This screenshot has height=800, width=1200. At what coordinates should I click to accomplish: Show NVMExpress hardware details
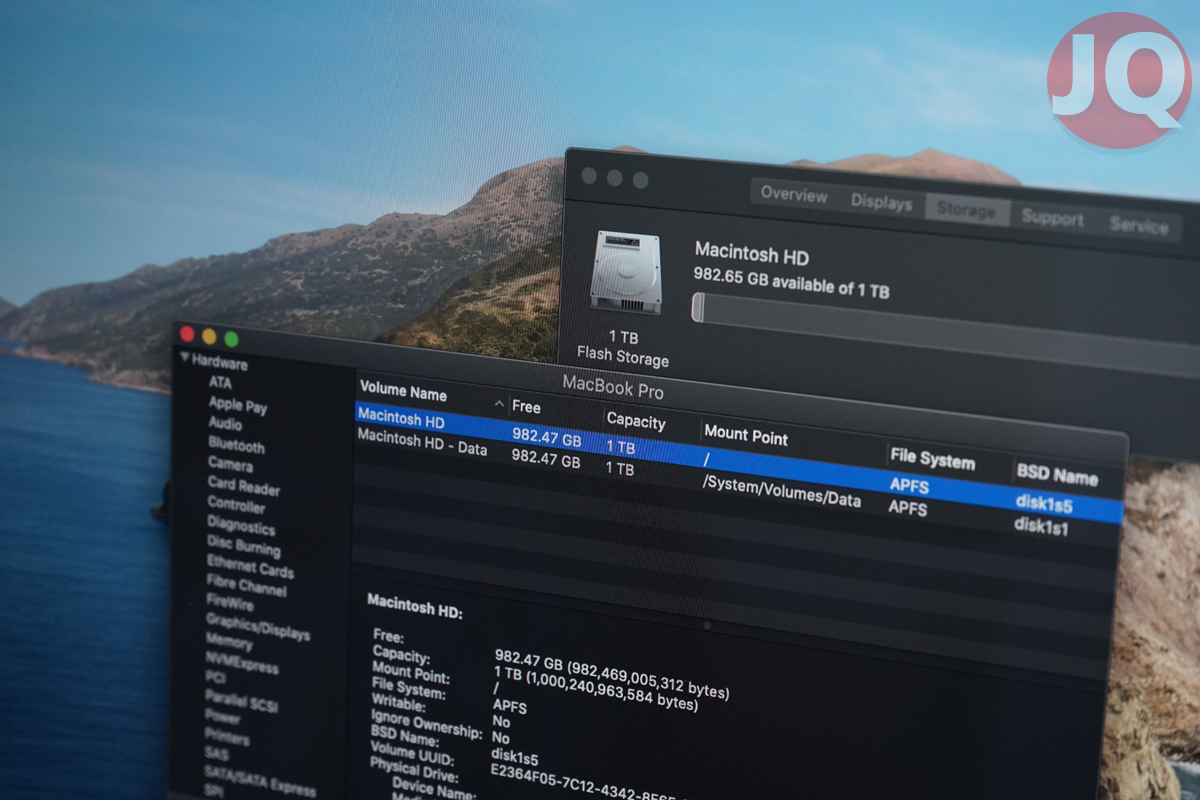click(x=242, y=662)
